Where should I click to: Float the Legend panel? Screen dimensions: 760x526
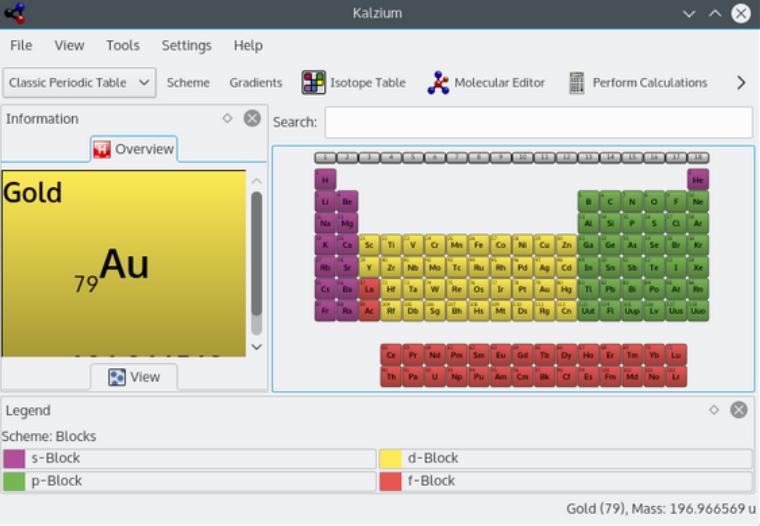click(714, 410)
